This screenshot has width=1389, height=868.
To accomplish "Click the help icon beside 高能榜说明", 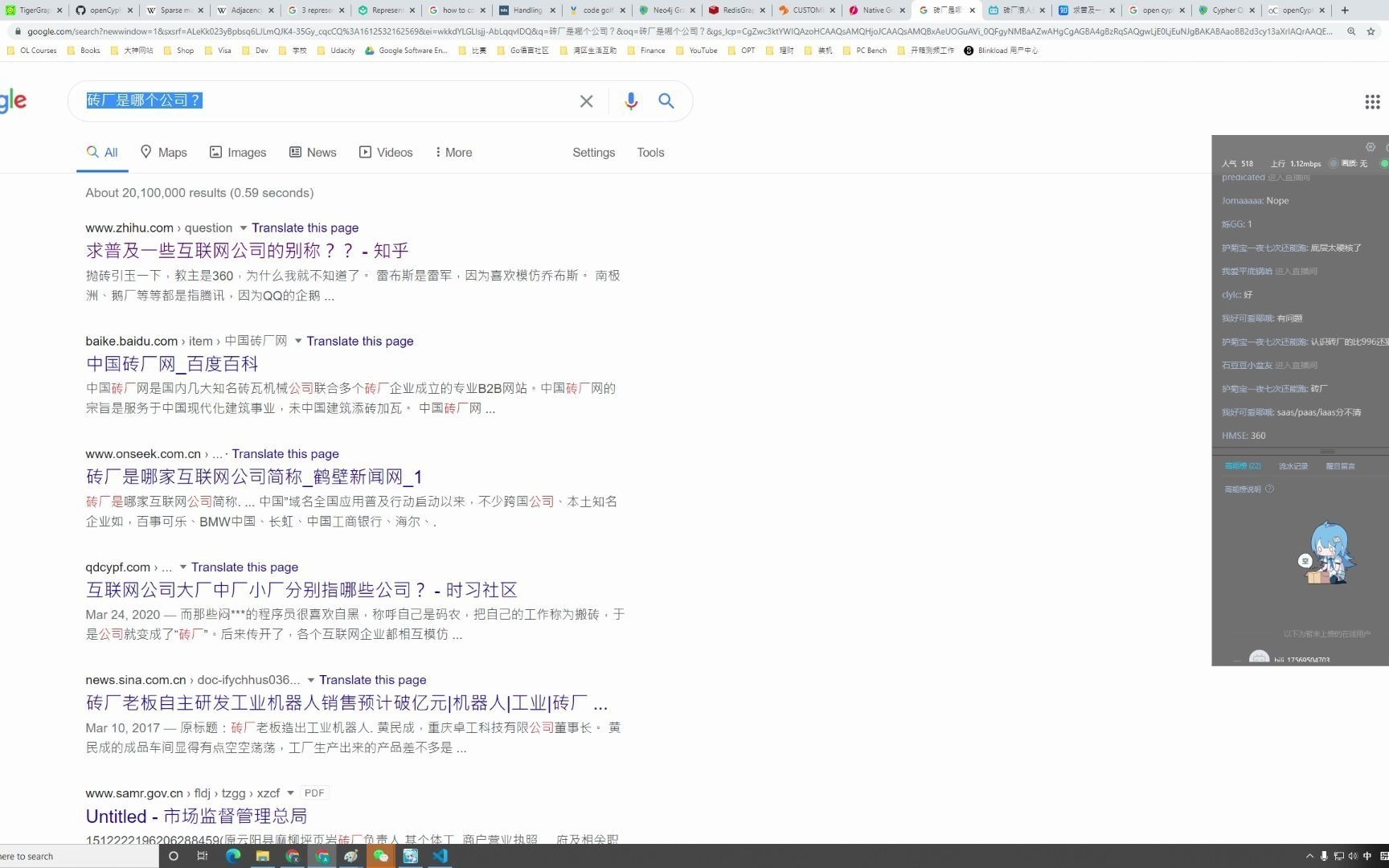I will pyautogui.click(x=1269, y=489).
